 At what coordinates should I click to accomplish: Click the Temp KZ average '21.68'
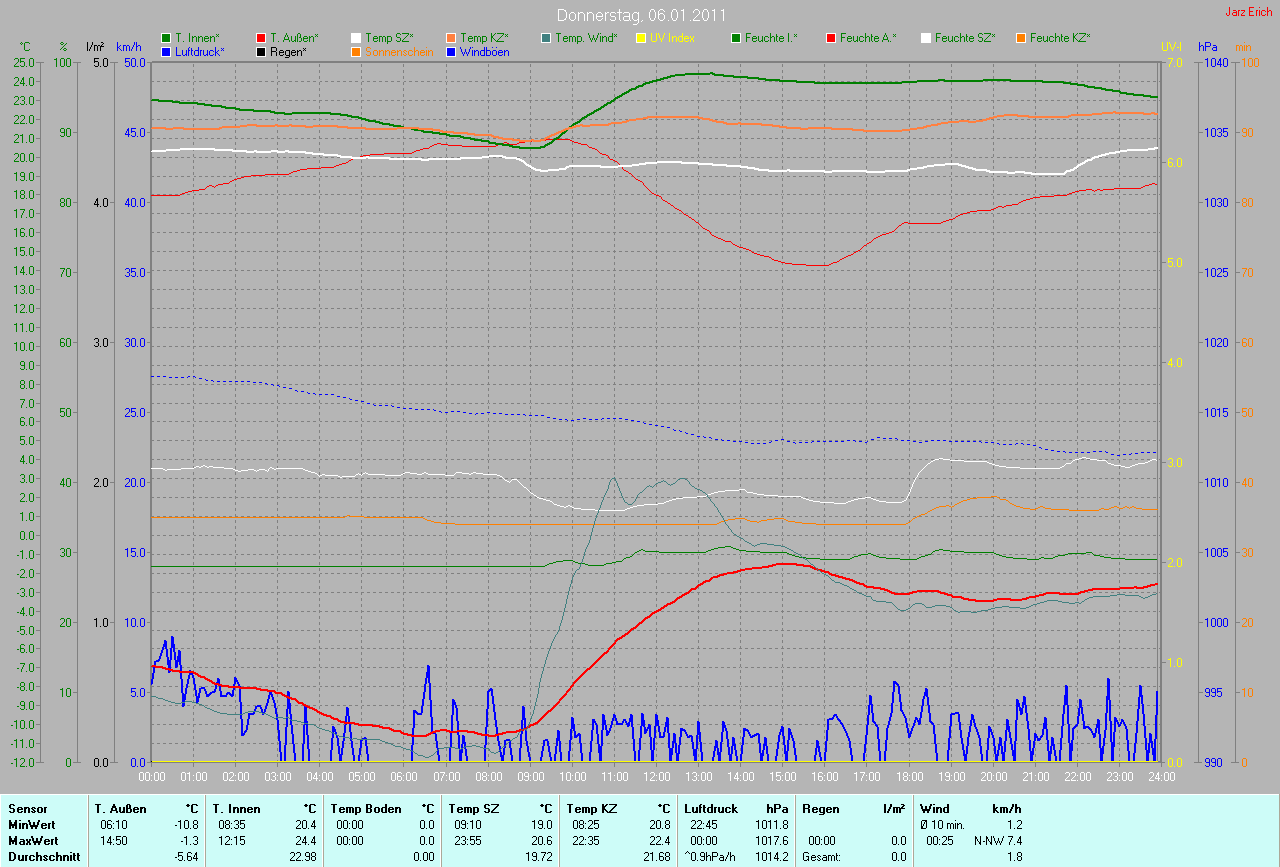(x=655, y=857)
